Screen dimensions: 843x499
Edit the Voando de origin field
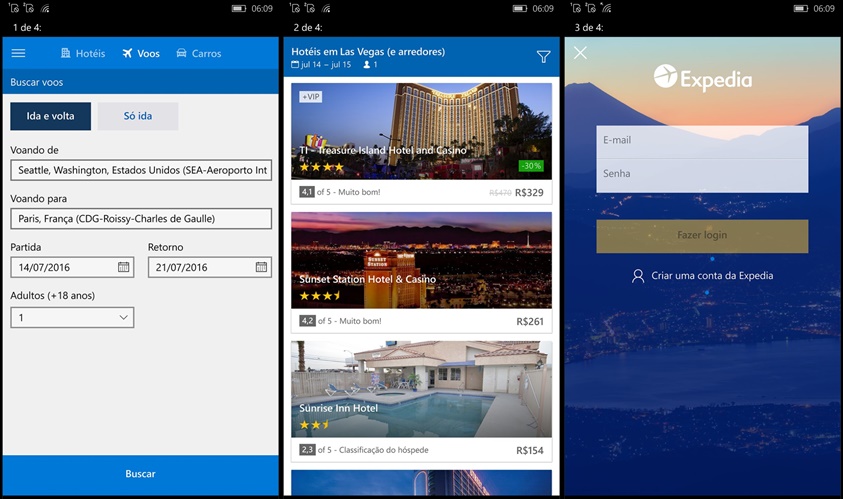141,170
